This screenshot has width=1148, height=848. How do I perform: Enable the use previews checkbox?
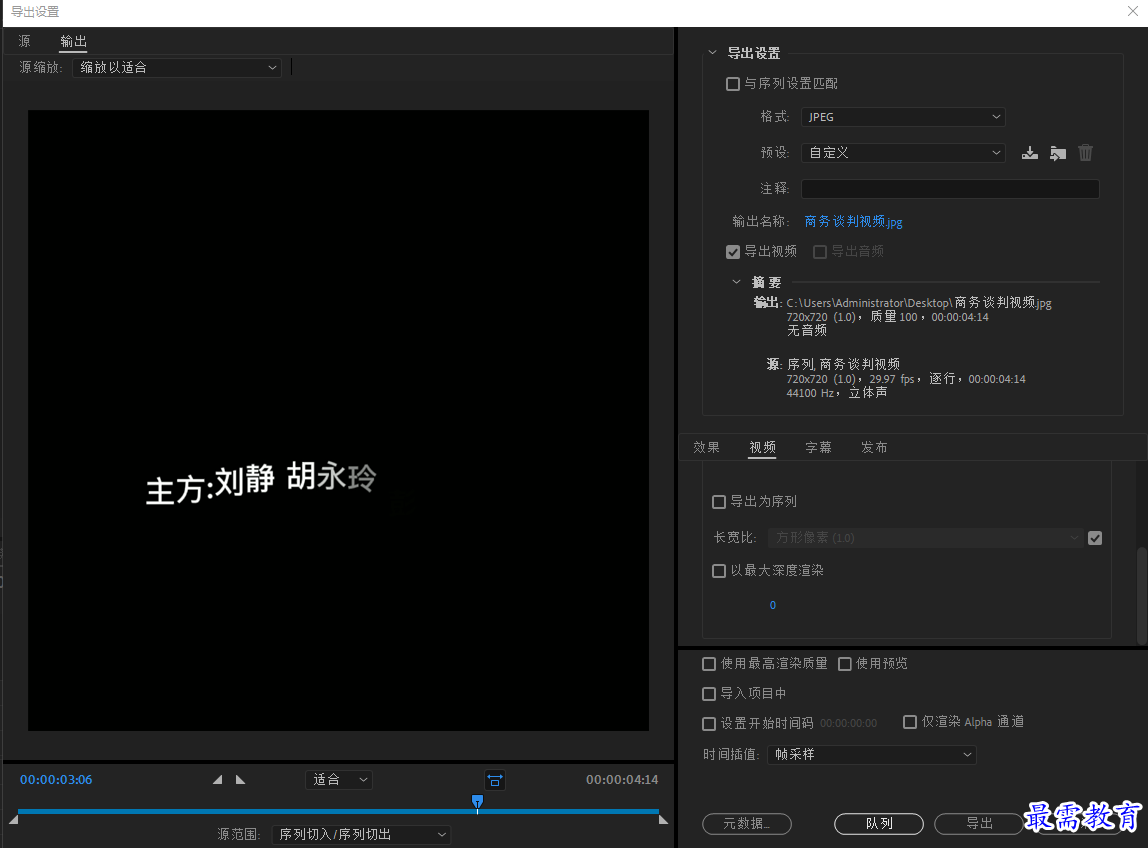[844, 664]
